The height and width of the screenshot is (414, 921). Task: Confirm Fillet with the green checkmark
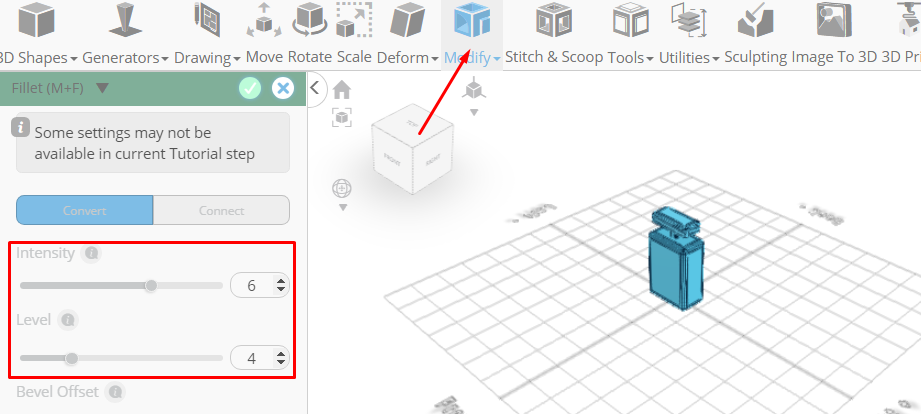tap(250, 89)
